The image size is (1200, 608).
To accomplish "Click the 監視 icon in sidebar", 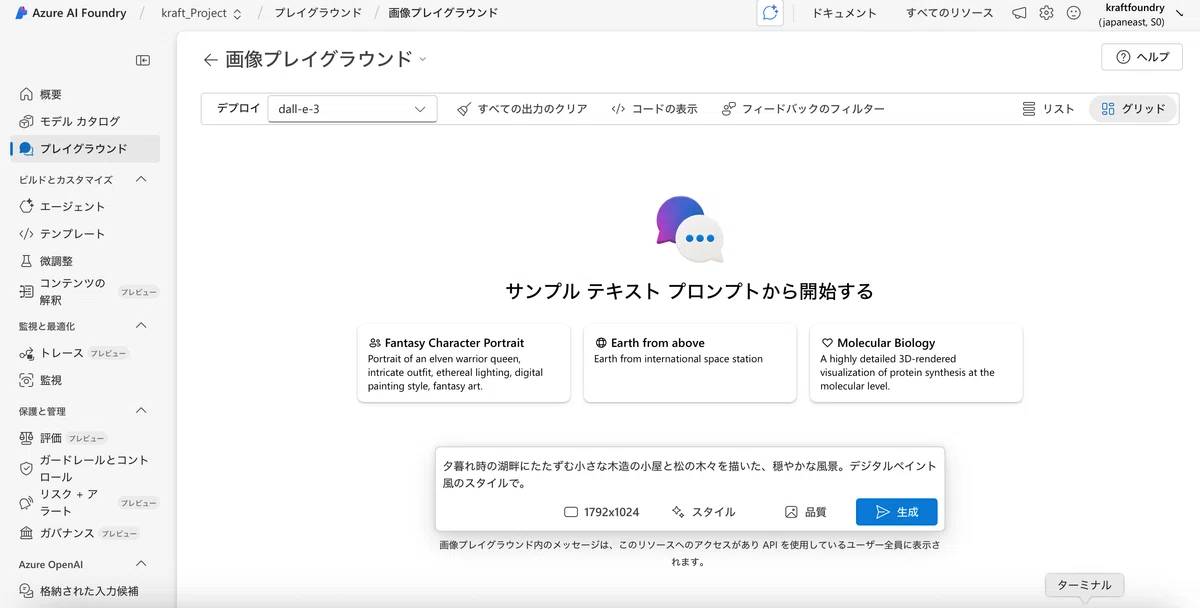I will coord(27,380).
